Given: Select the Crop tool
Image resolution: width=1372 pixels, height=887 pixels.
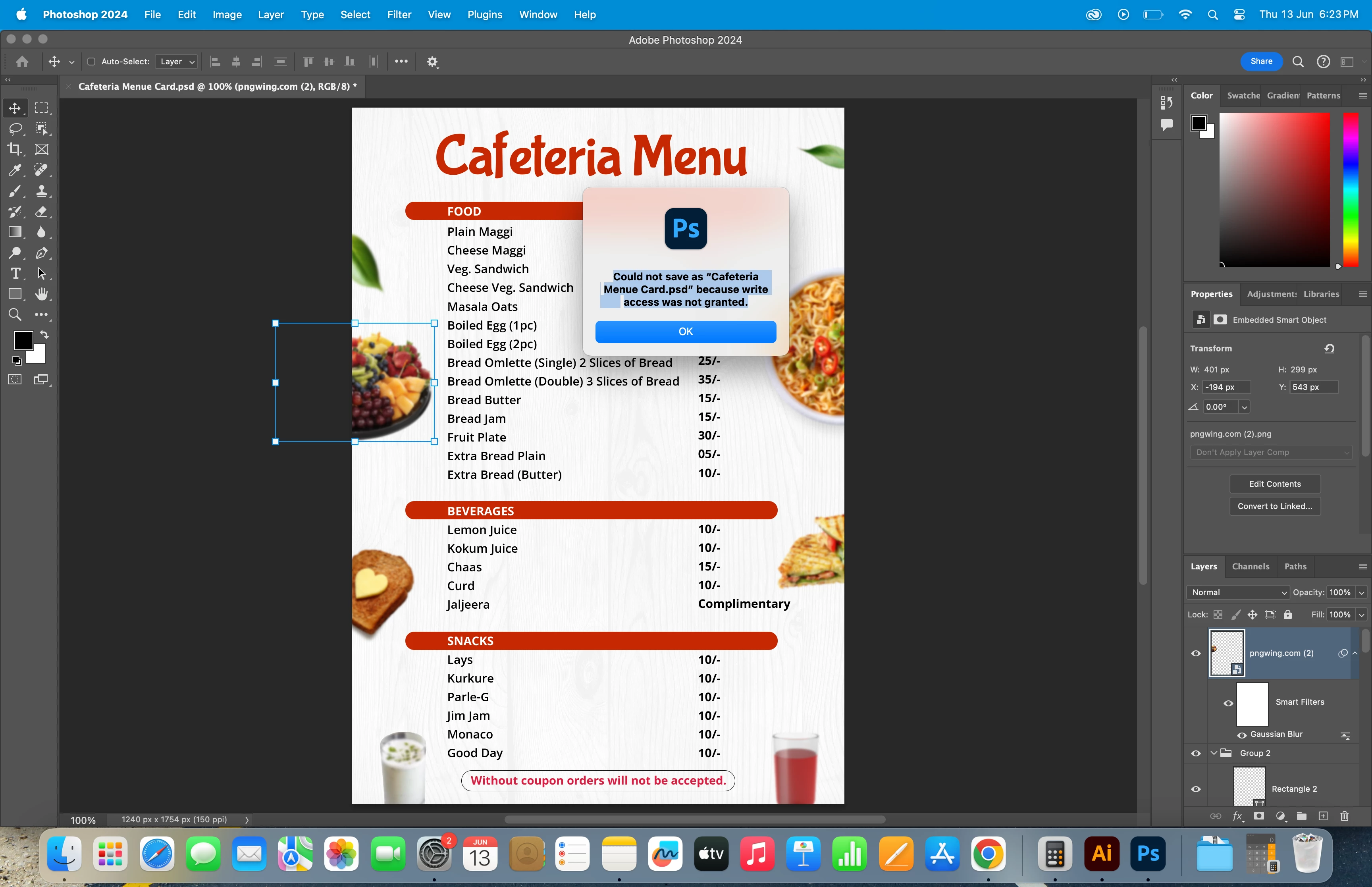Looking at the screenshot, I should 15,149.
